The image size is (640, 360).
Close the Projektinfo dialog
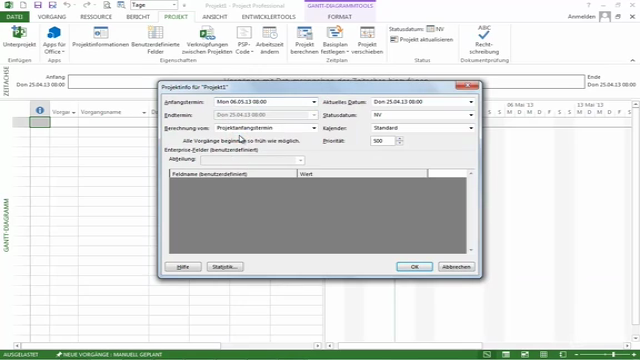click(x=467, y=85)
